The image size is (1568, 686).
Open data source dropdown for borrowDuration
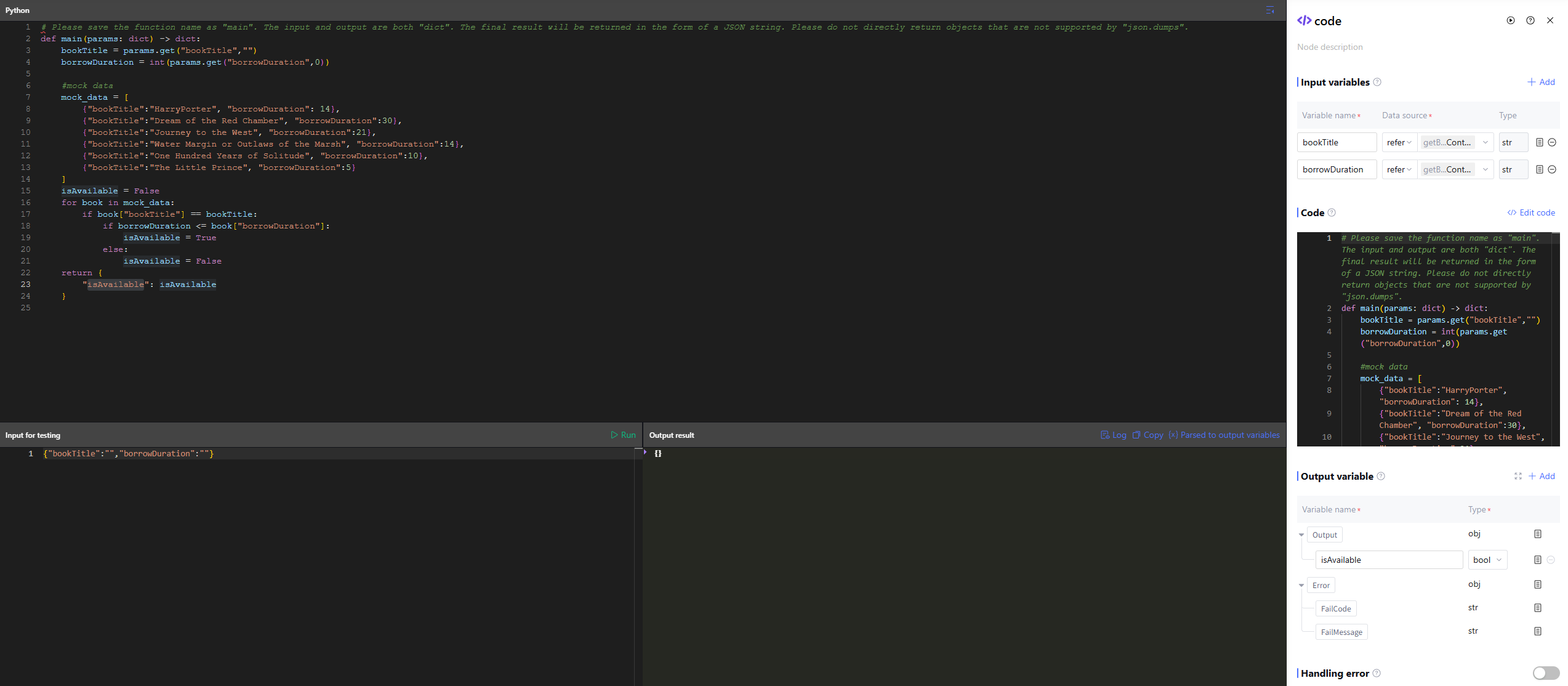point(1455,169)
